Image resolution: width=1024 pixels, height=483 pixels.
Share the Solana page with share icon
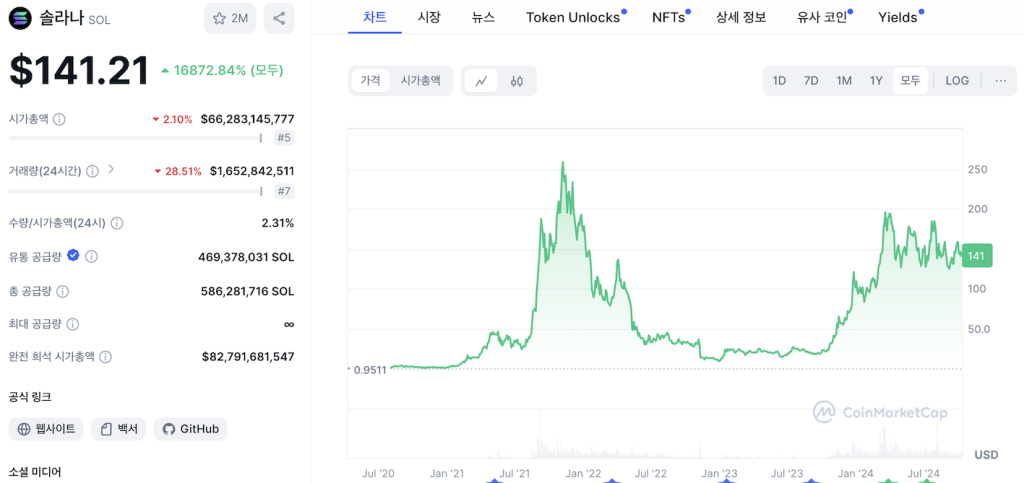pyautogui.click(x=279, y=18)
